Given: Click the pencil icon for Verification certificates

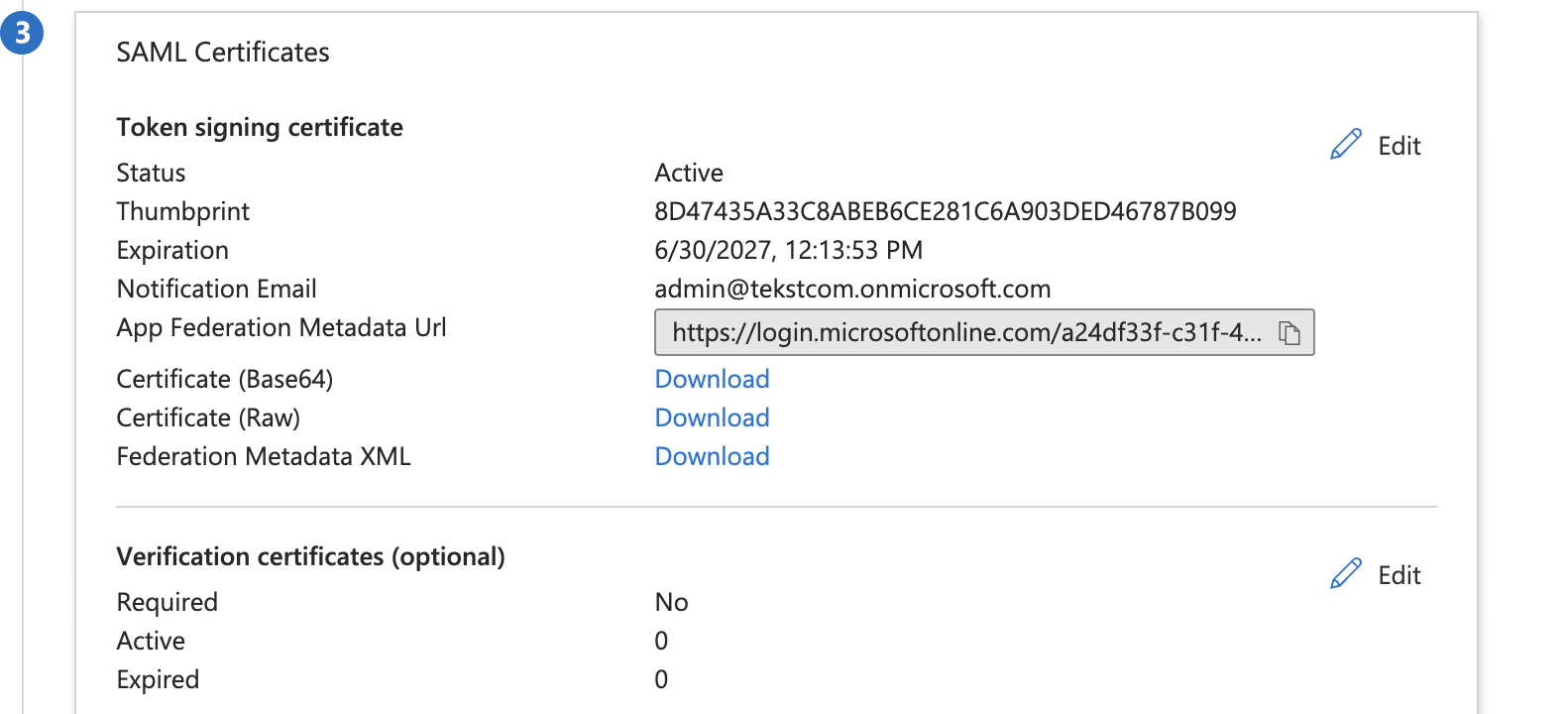Looking at the screenshot, I should click(x=1346, y=574).
